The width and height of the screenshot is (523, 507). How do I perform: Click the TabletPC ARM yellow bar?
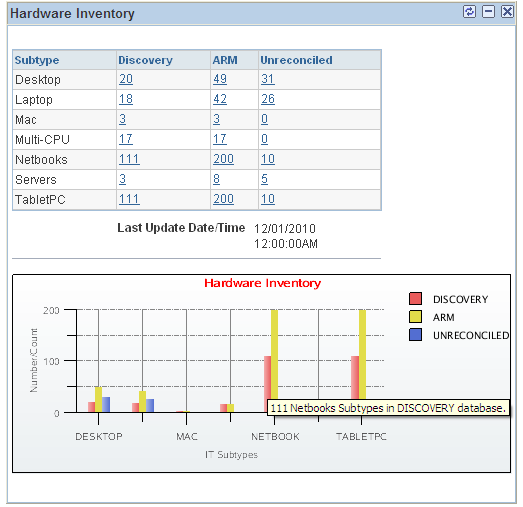point(363,354)
